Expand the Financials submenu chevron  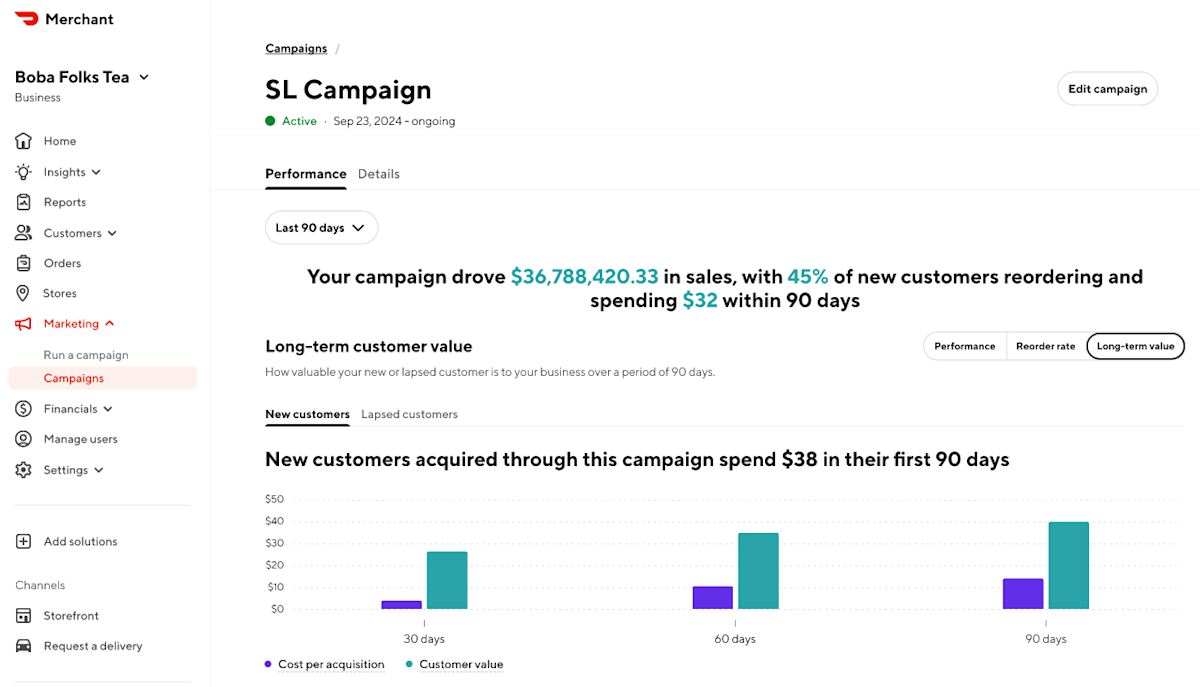108,409
